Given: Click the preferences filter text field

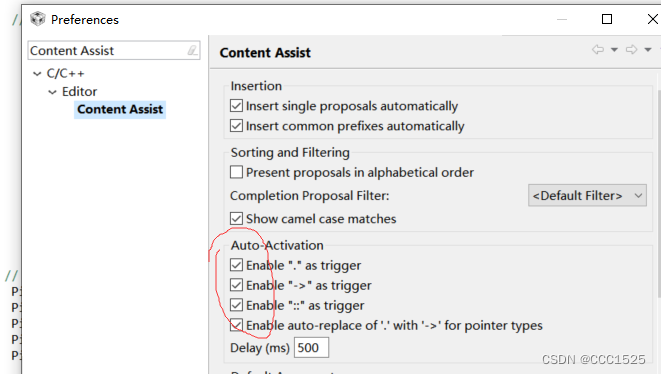Looking at the screenshot, I should [114, 51].
